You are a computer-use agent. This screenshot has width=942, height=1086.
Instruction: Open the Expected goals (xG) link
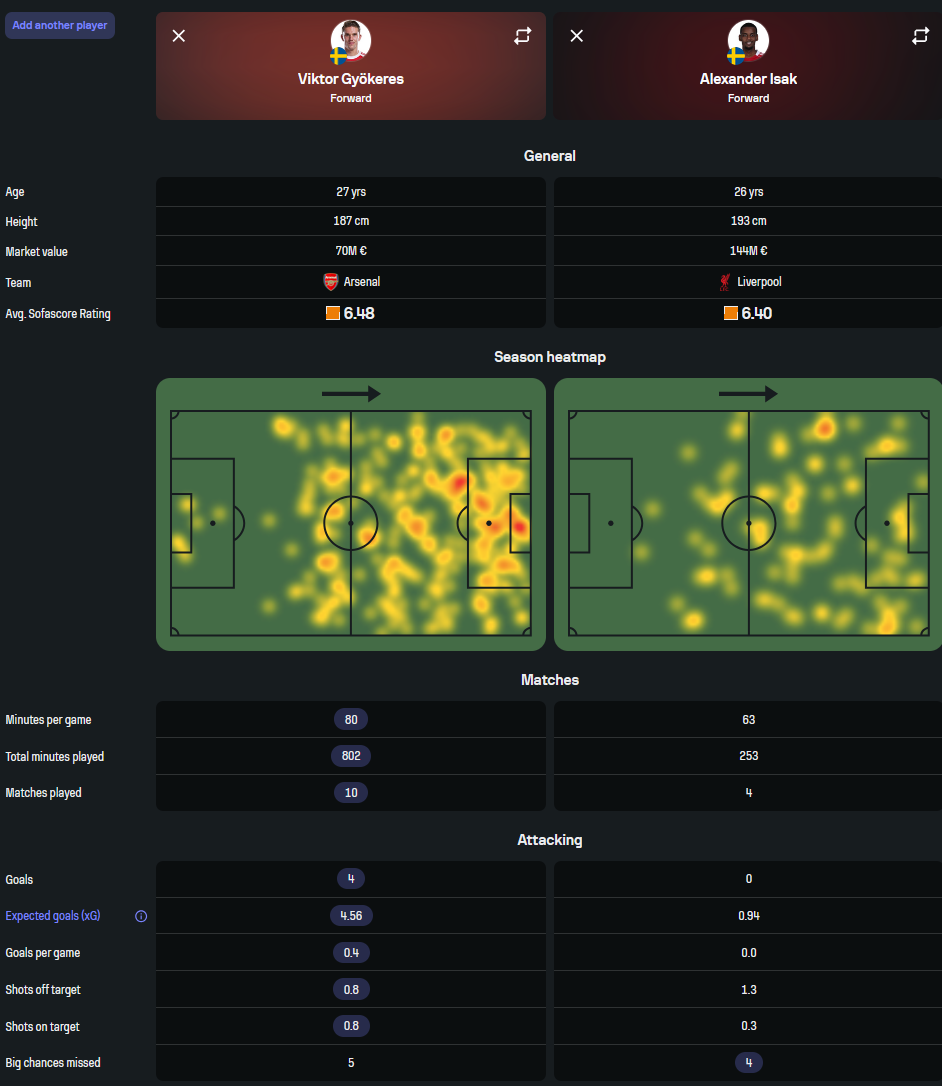click(x=53, y=916)
